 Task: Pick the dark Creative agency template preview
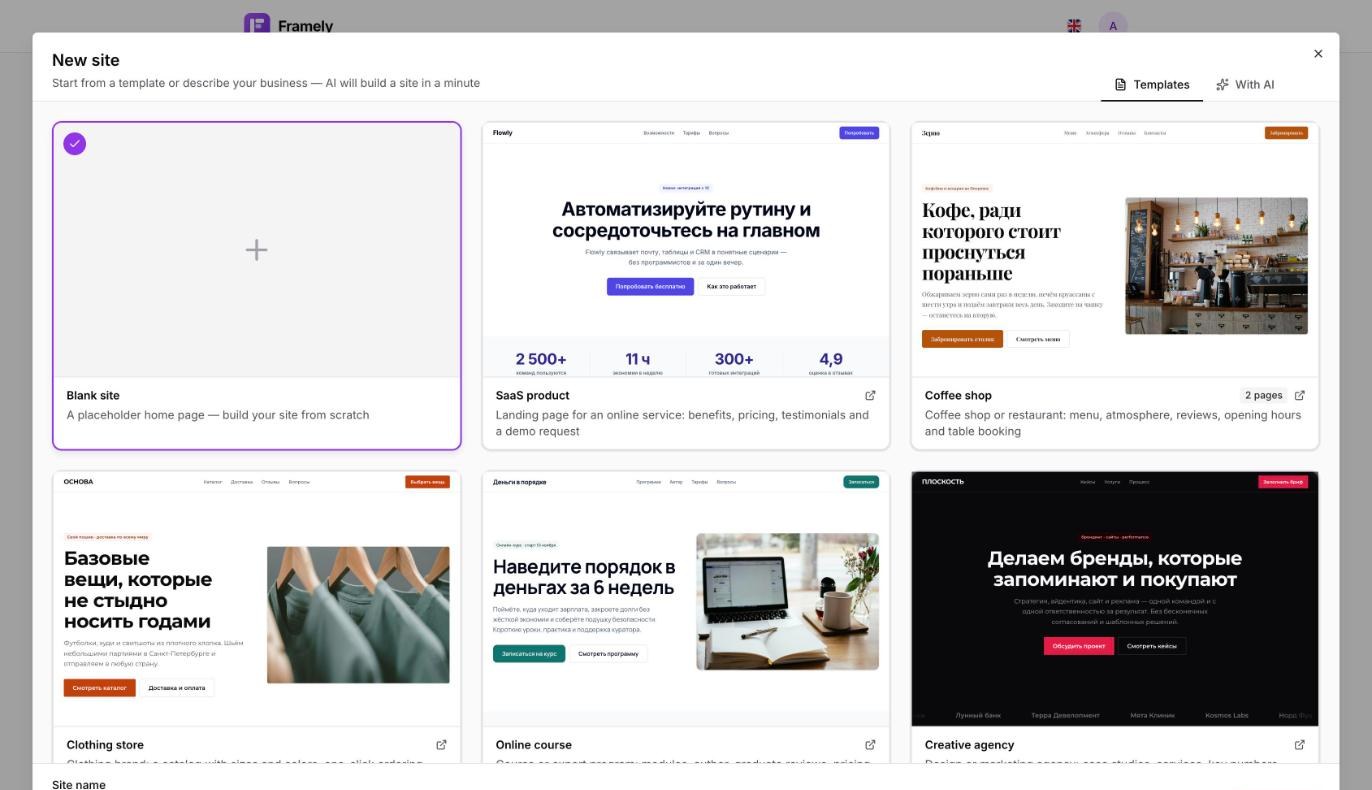coord(1115,599)
